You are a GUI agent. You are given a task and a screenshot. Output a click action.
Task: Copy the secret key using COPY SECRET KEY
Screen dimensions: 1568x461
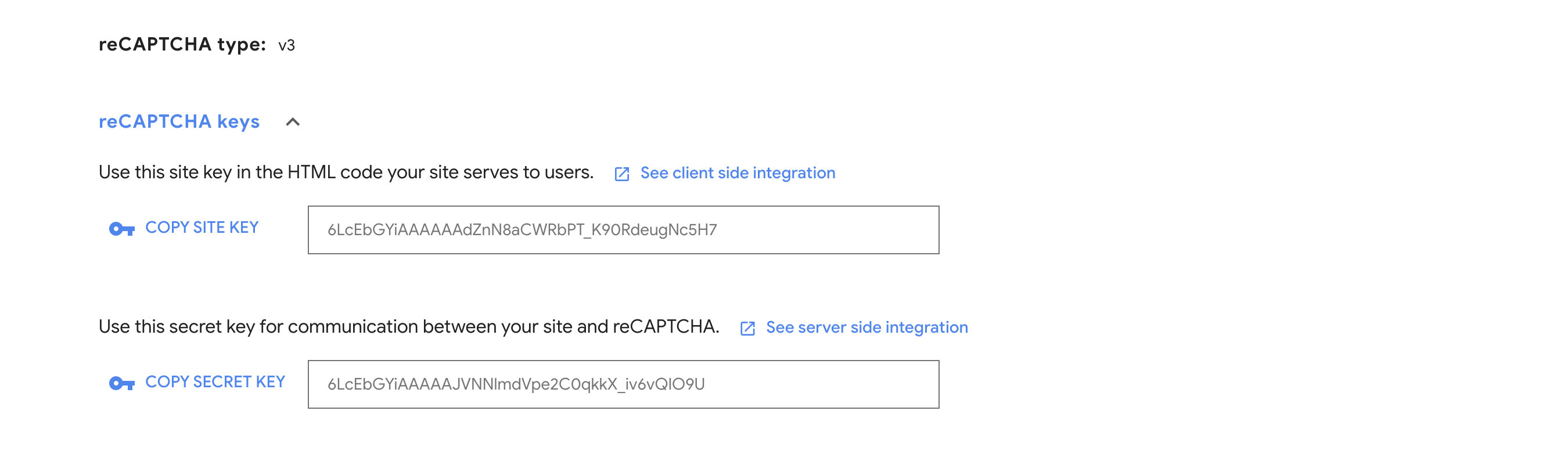pos(215,382)
